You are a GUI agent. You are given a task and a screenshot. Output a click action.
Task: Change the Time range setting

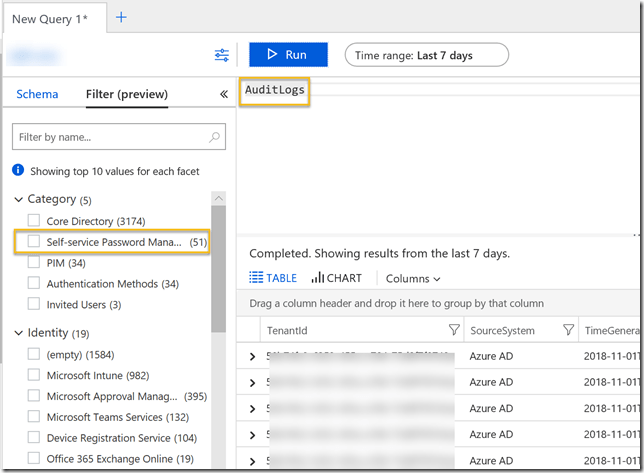pos(426,56)
